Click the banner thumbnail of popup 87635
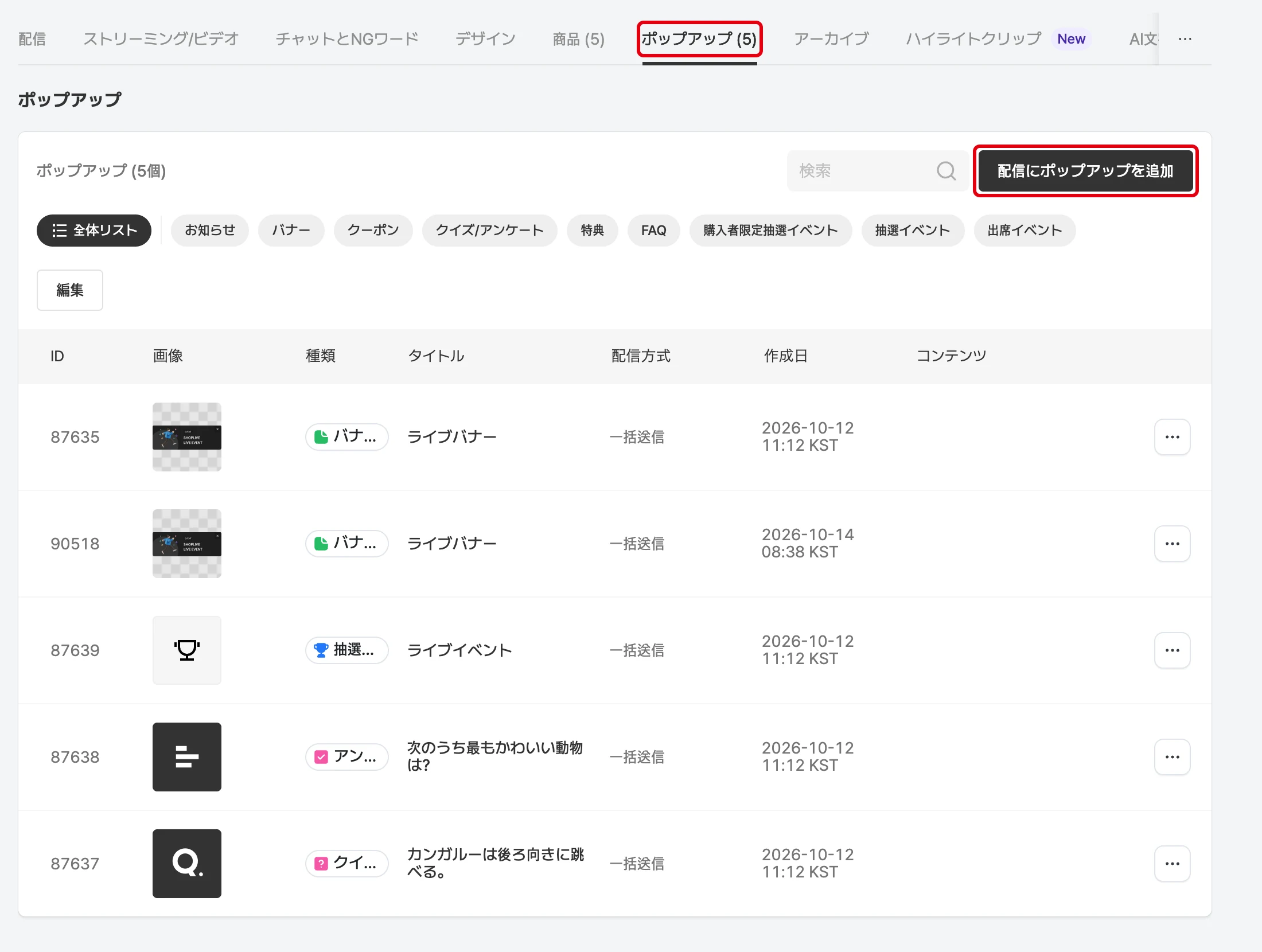Viewport: 1262px width, 952px height. pyautogui.click(x=187, y=437)
